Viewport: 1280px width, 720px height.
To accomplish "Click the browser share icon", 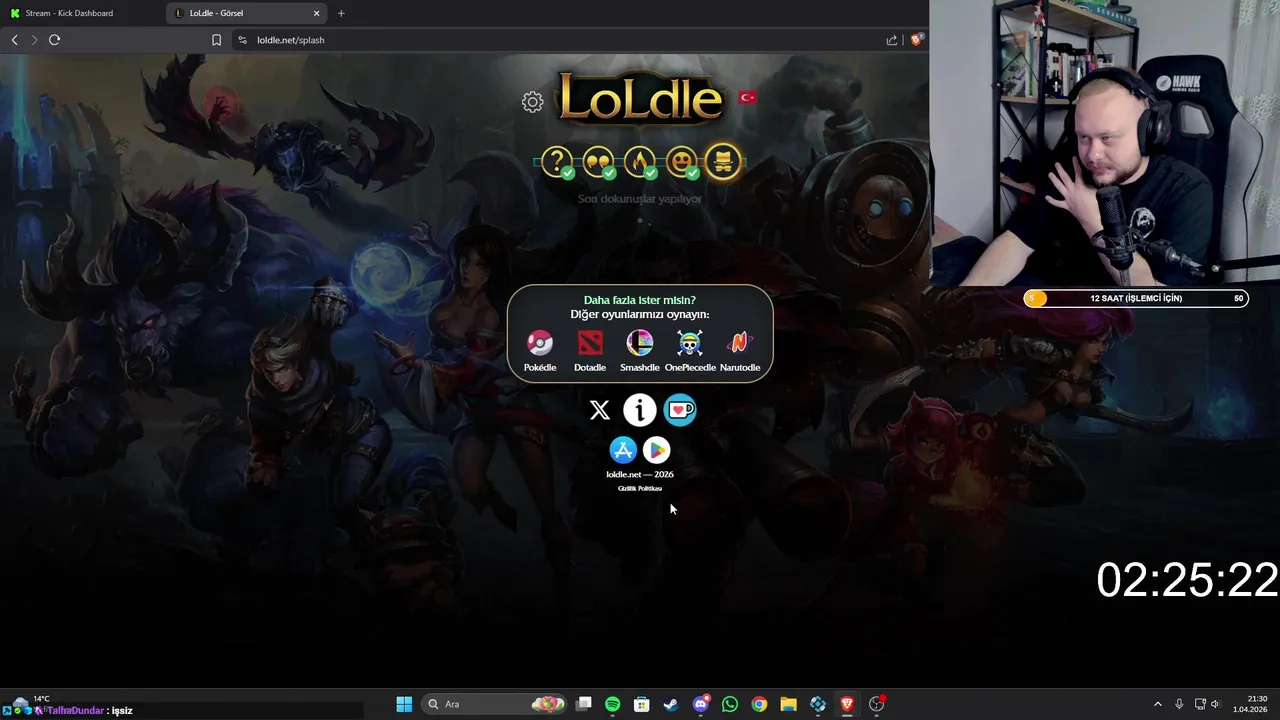I will pos(891,40).
